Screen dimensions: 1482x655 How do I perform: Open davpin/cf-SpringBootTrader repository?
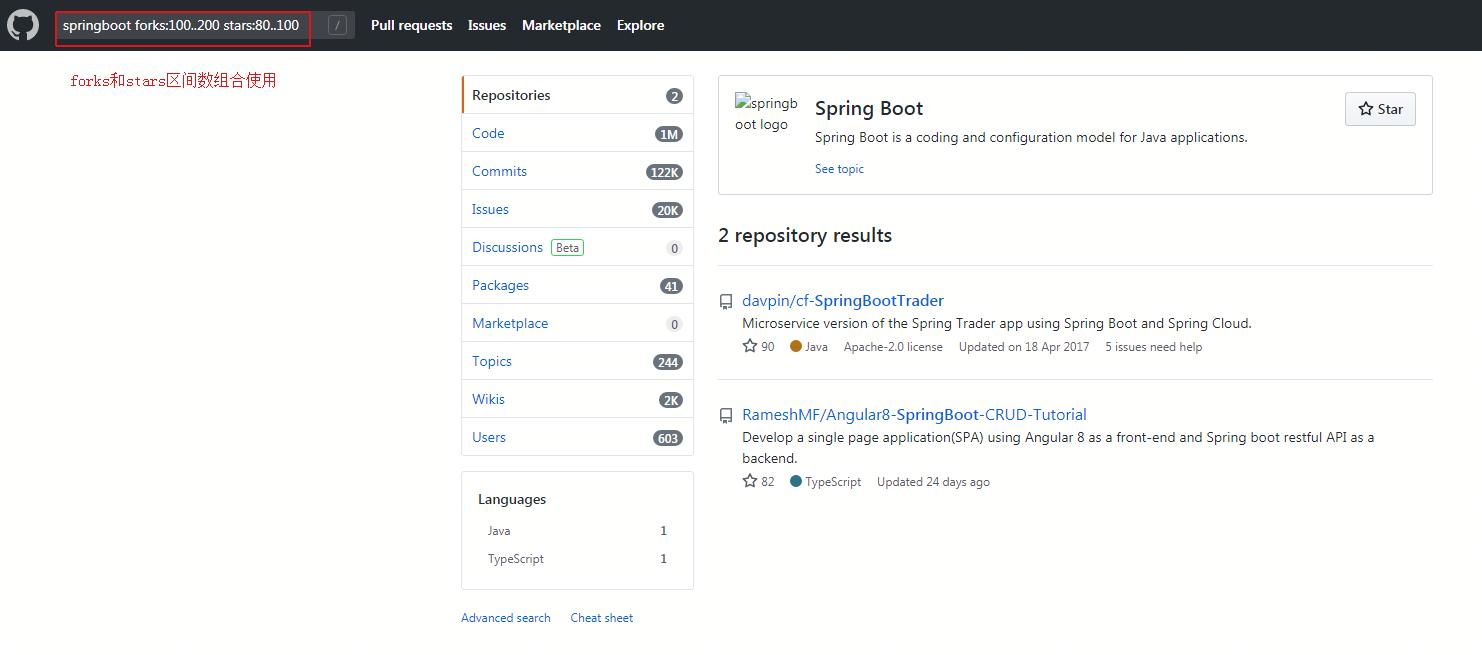point(843,300)
